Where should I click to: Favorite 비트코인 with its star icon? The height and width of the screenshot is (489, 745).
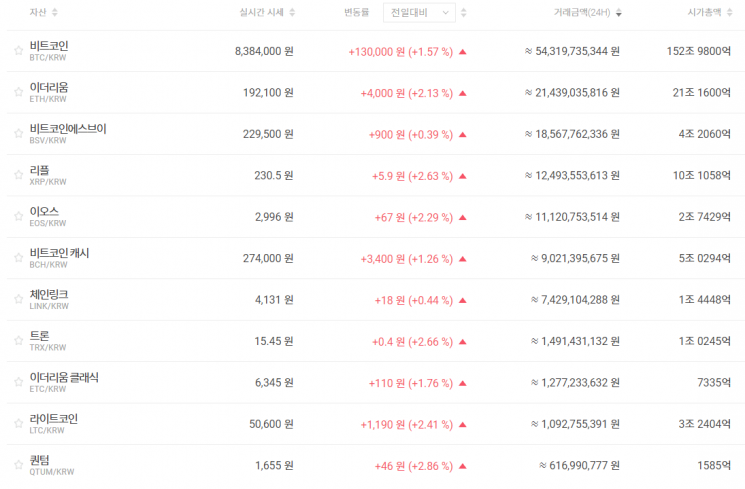tap(18, 50)
